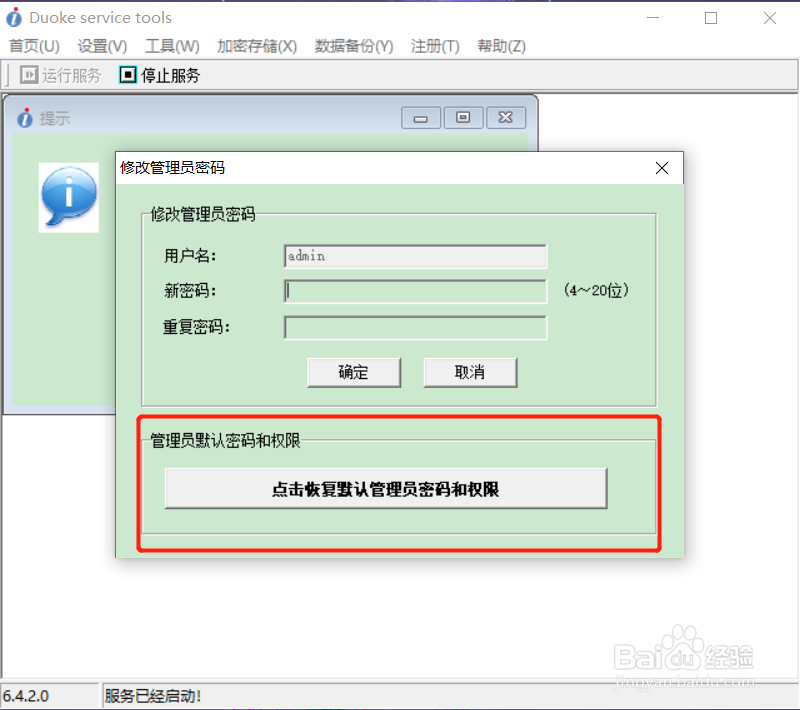Focus the 重复密码 input field
The width and height of the screenshot is (800, 710).
(x=415, y=327)
